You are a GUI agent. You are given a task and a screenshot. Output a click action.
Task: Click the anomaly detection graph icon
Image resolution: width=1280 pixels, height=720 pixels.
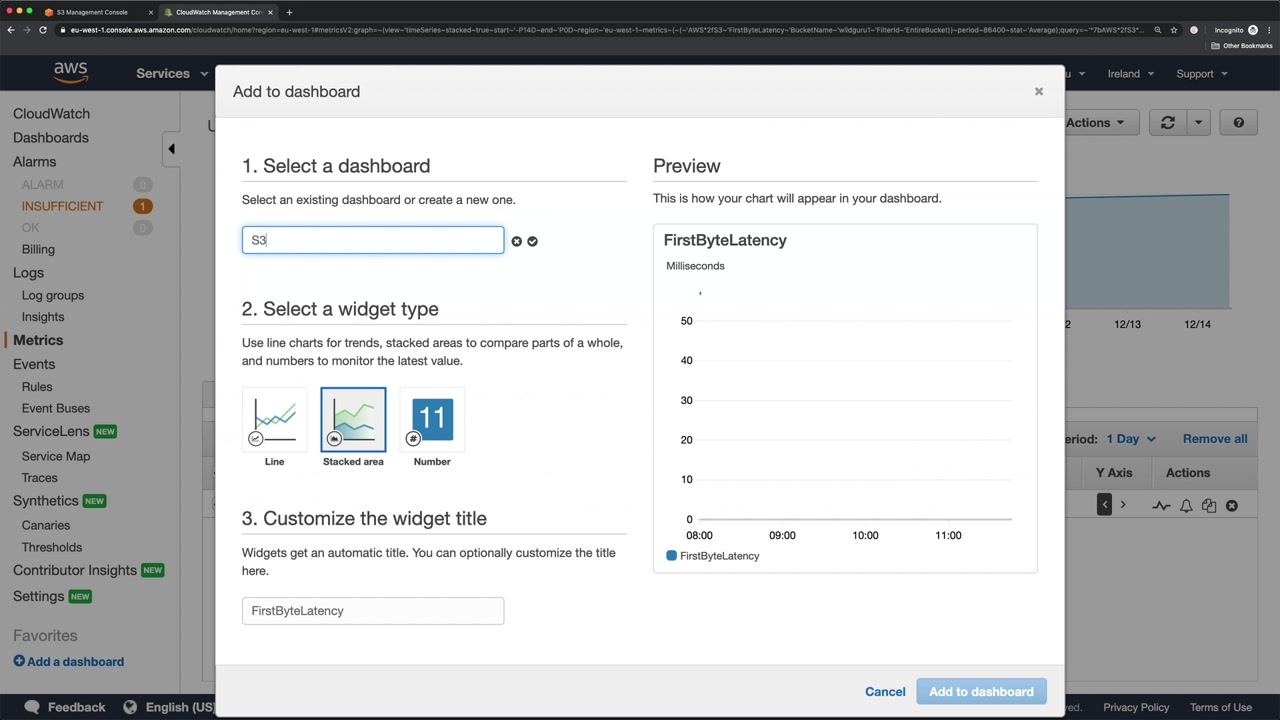pos(1161,506)
